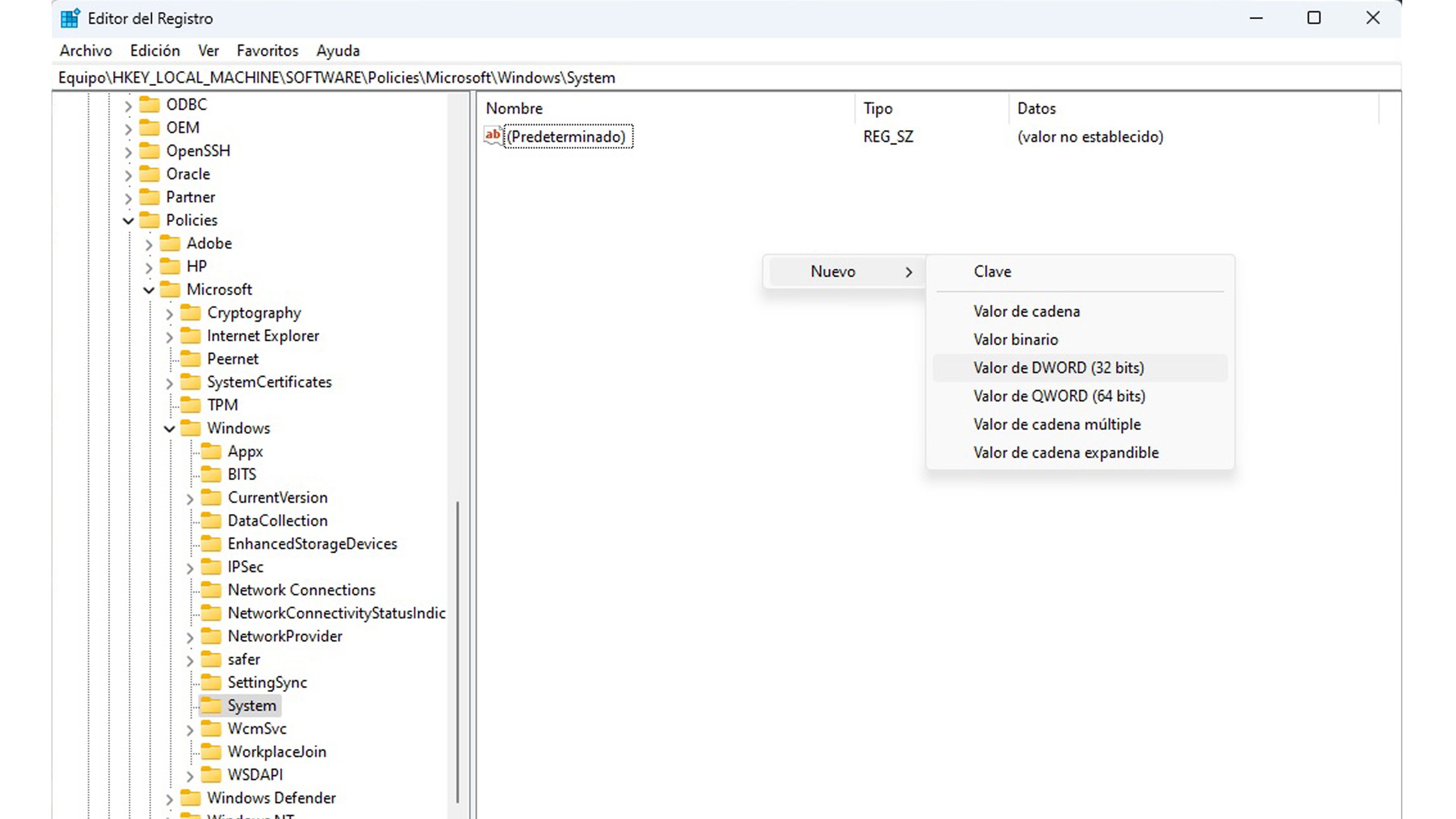Click the Registry Editor app icon in title bar
This screenshot has height=819, width=1456.
(70, 19)
